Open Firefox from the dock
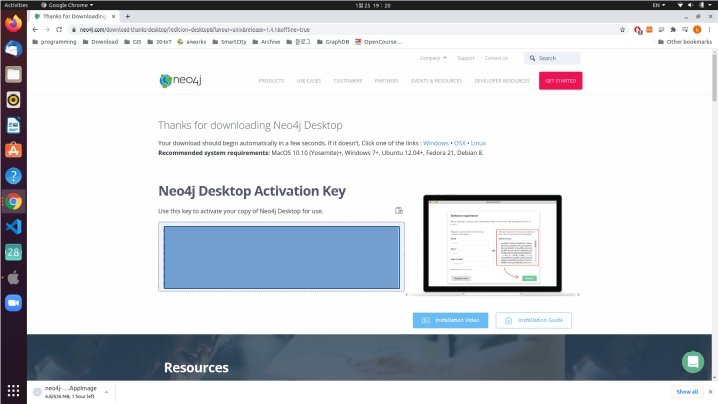Screen dimensions: 718x404 coord(13,23)
